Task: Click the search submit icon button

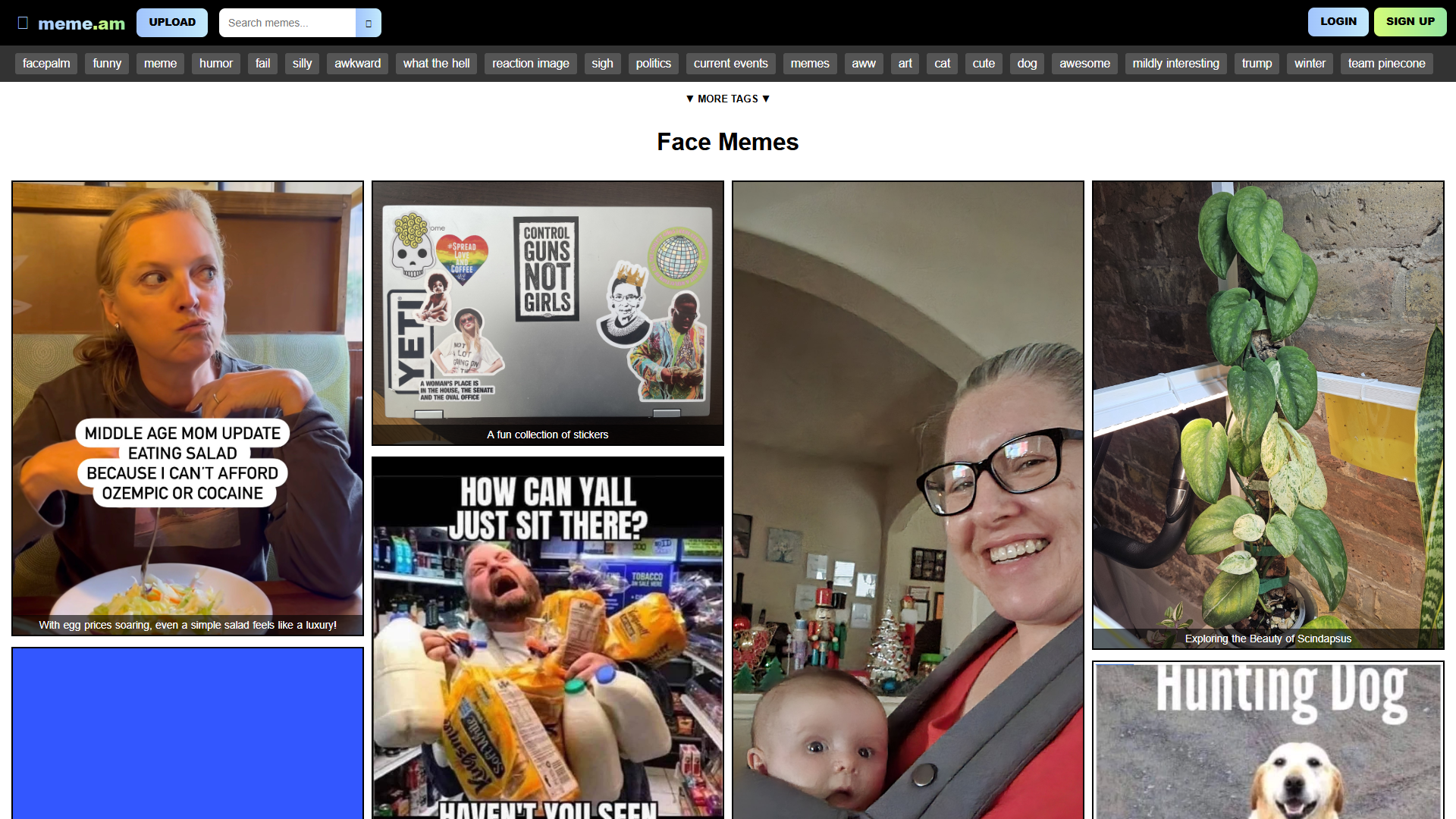Action: click(x=369, y=23)
